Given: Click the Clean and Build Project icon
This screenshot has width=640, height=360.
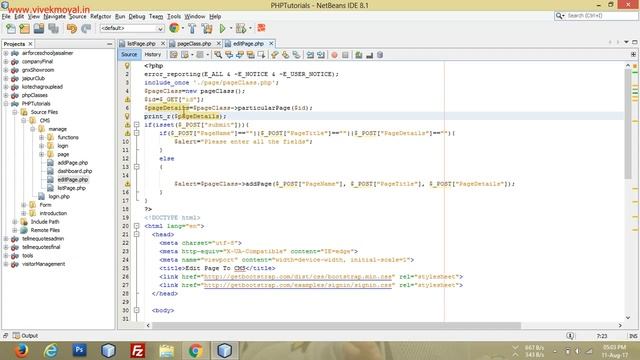Looking at the screenshot, I should tap(207, 28).
